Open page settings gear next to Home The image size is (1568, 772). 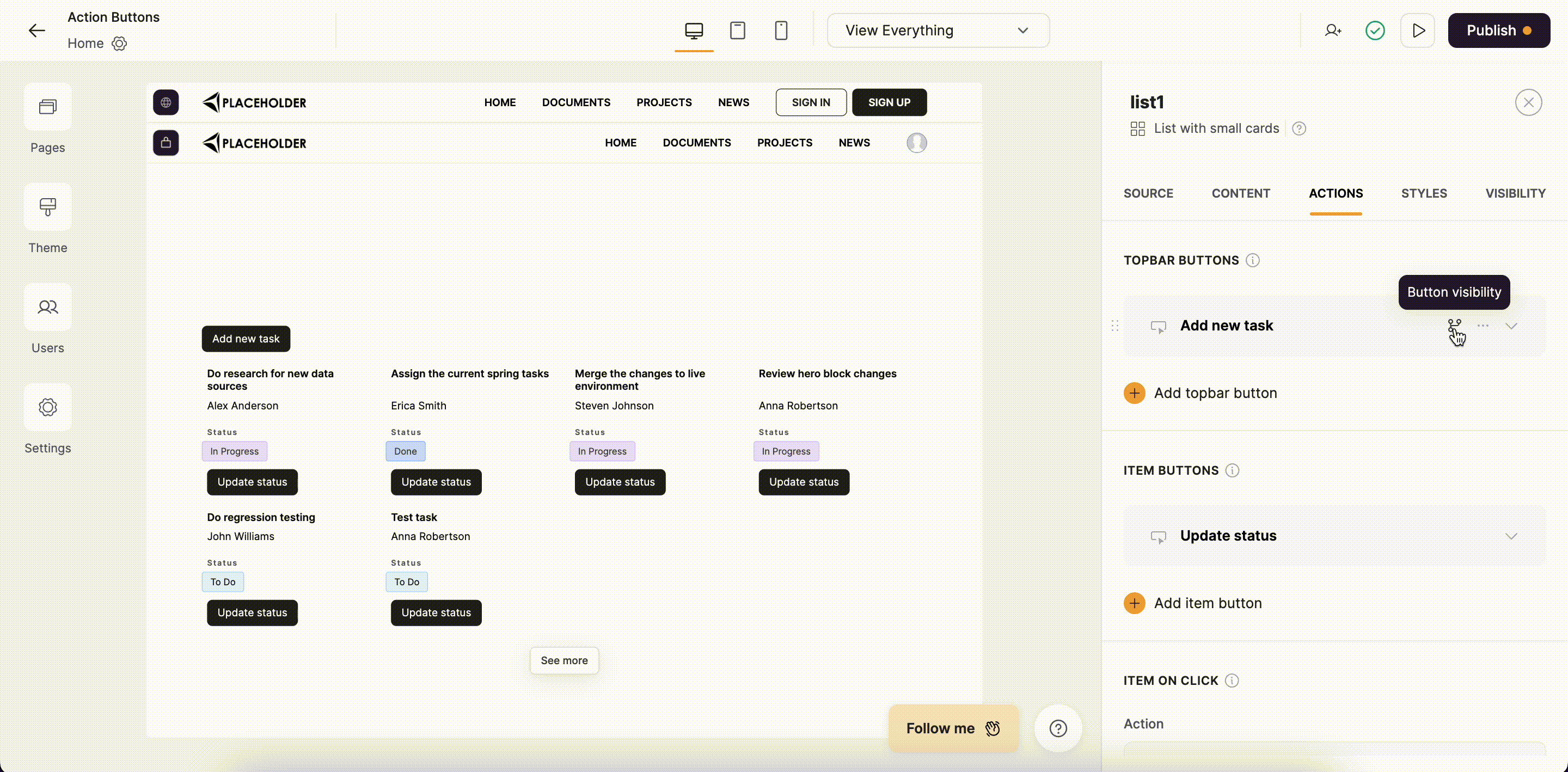click(x=119, y=43)
